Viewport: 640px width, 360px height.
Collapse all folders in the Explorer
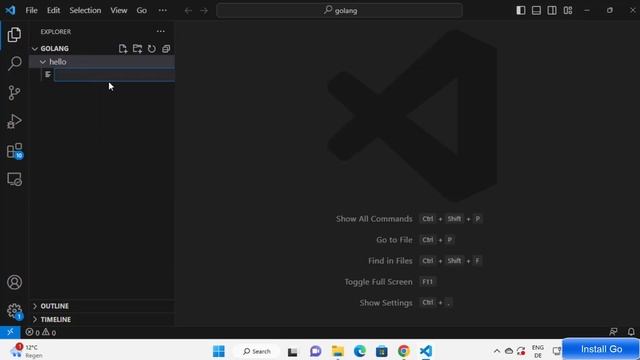166,49
